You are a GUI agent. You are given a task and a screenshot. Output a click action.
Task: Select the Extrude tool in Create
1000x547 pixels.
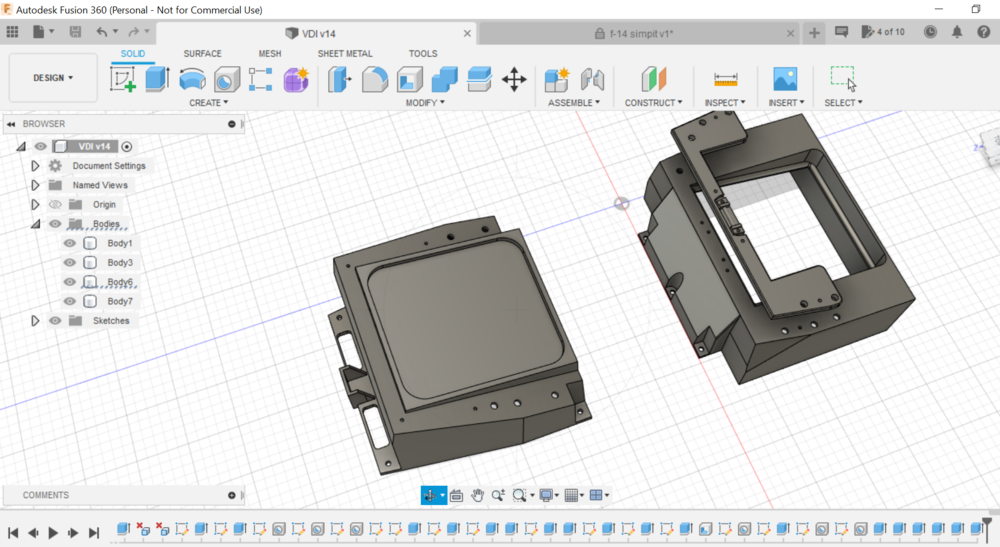[157, 79]
